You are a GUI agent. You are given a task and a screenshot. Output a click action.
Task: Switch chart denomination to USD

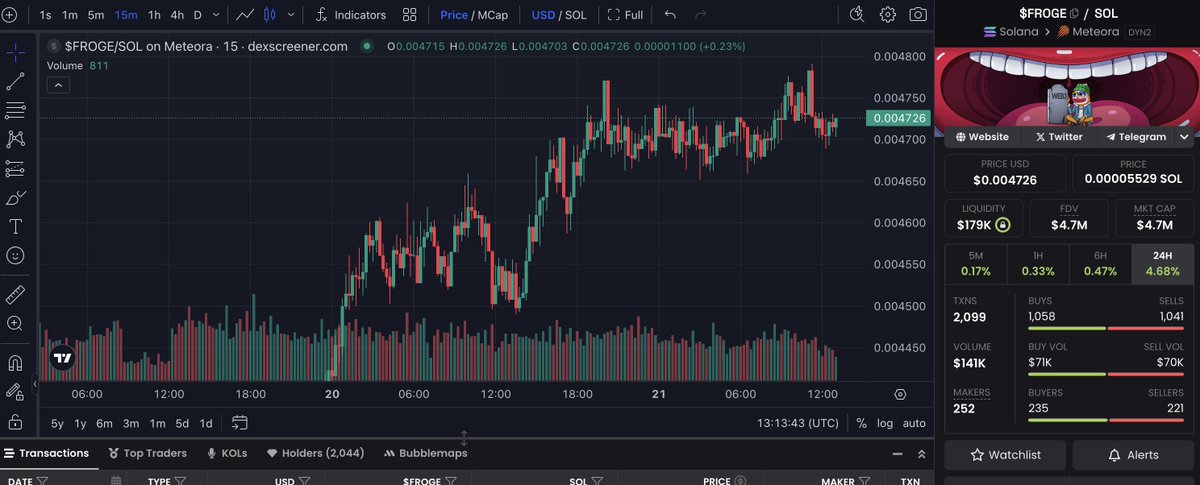[x=543, y=15]
